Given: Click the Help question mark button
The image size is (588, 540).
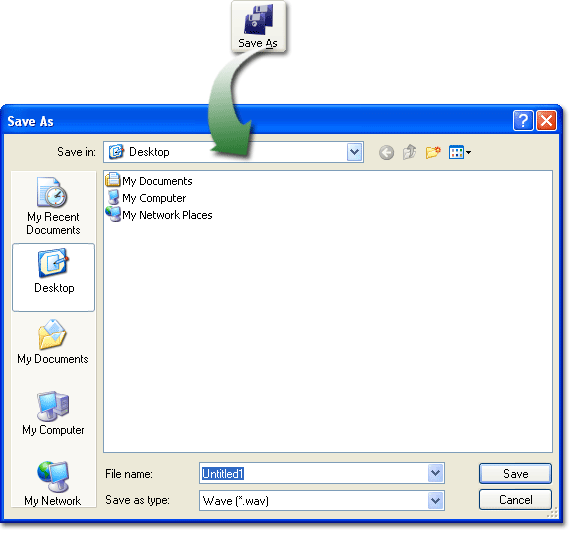Looking at the screenshot, I should click(x=523, y=121).
